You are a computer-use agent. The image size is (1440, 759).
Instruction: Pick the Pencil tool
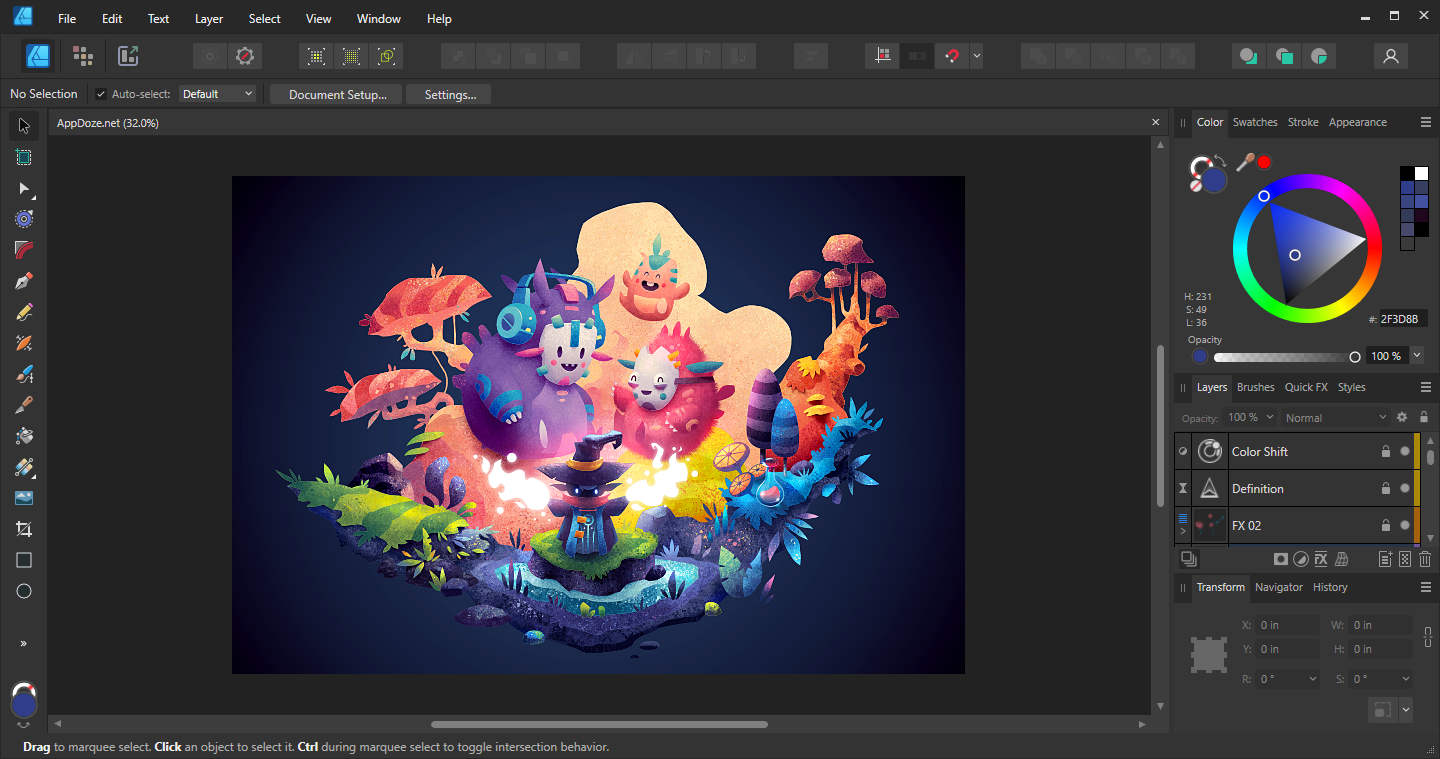[24, 311]
